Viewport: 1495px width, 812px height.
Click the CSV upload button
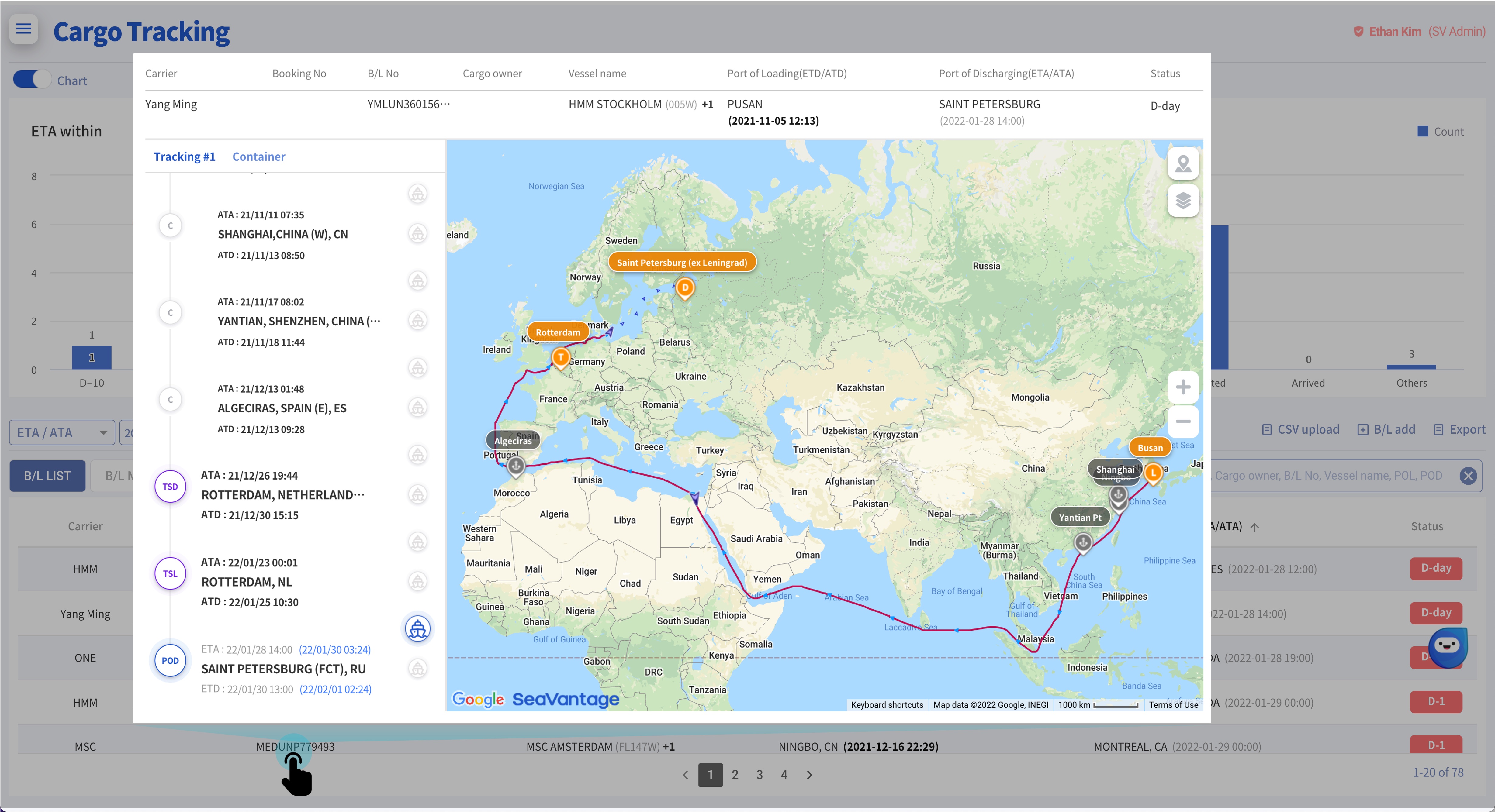click(x=1301, y=429)
